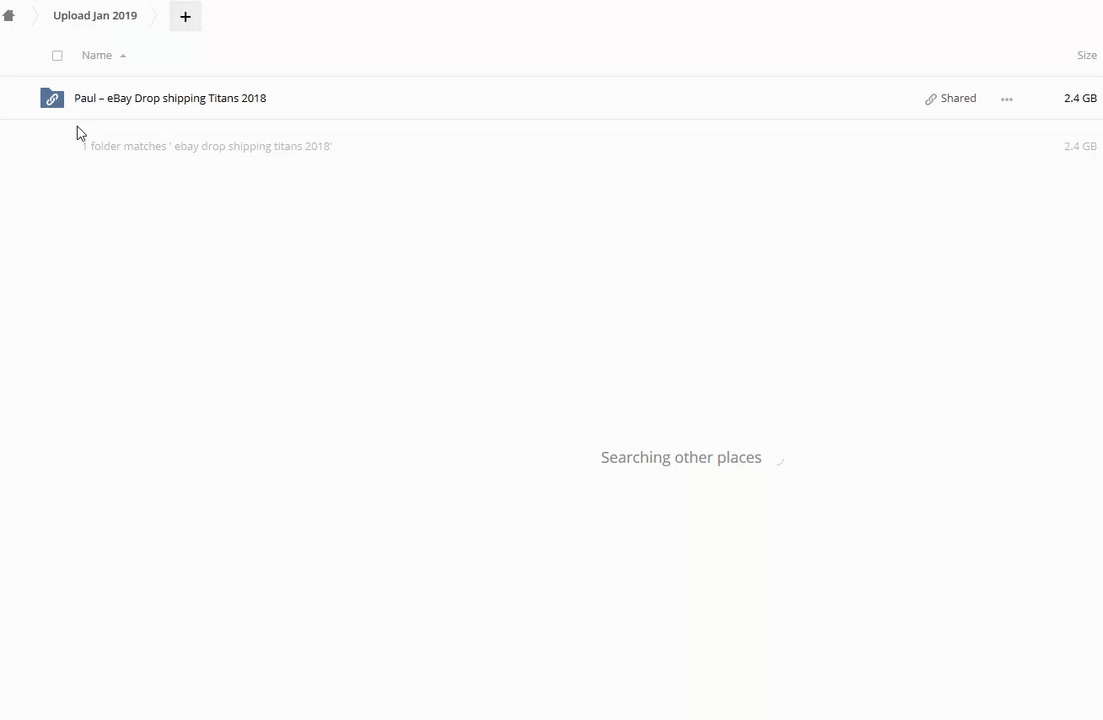This screenshot has width=1103, height=720.
Task: Click the Searching other places message
Action: tap(681, 458)
